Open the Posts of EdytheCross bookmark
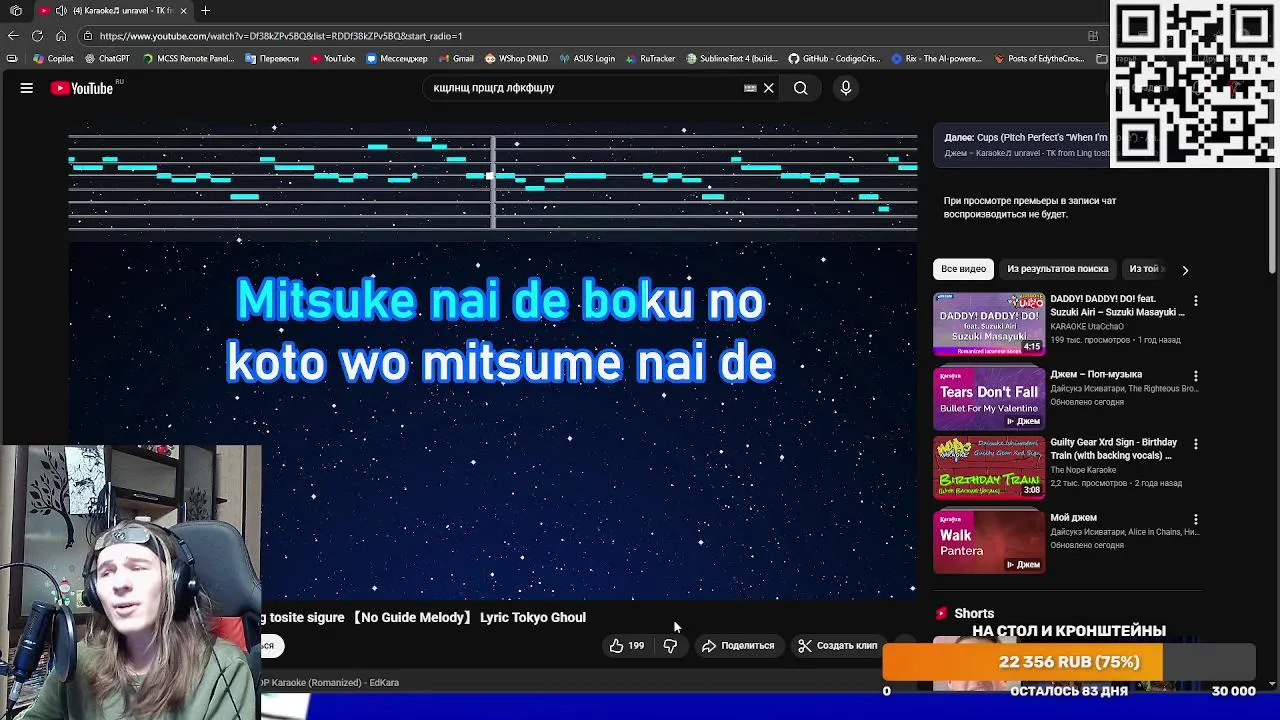The image size is (1280, 720). [1039, 59]
